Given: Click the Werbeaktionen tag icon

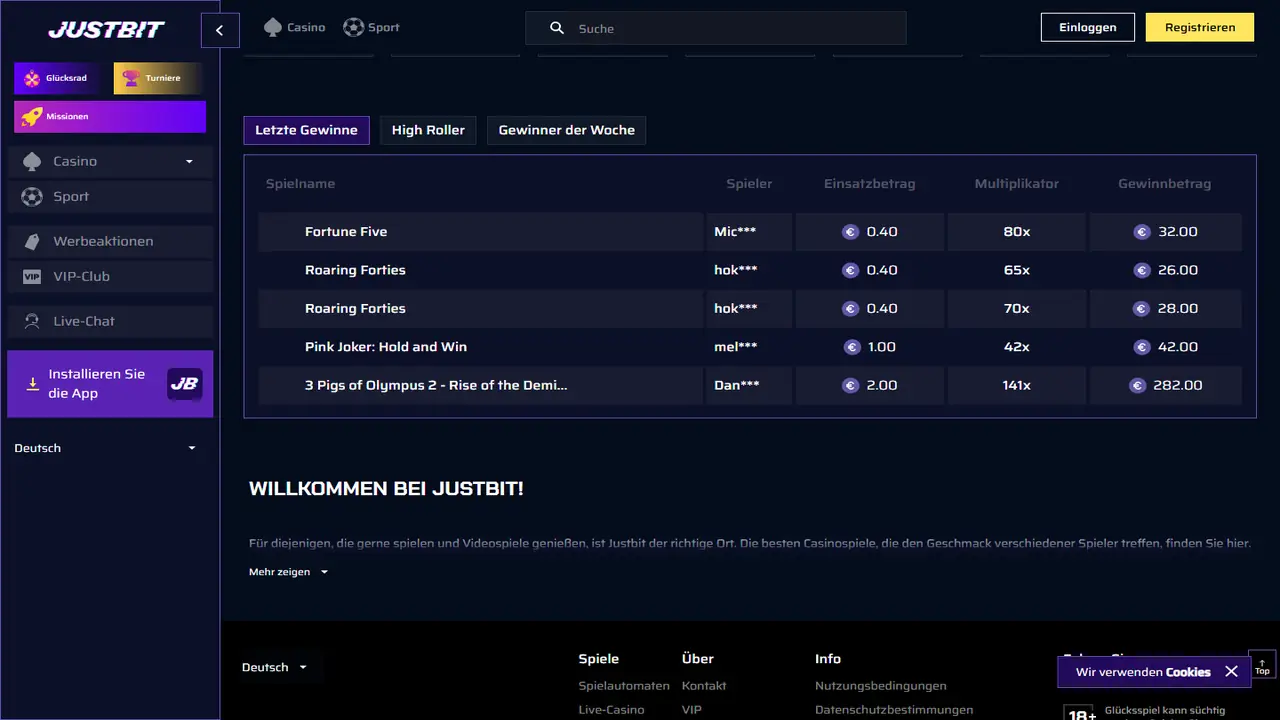Looking at the screenshot, I should pos(32,241).
